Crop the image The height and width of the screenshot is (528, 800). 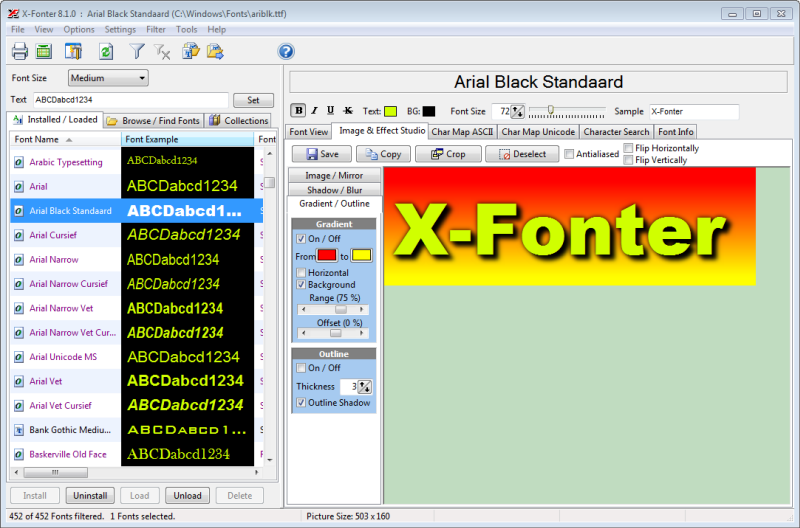(x=448, y=154)
